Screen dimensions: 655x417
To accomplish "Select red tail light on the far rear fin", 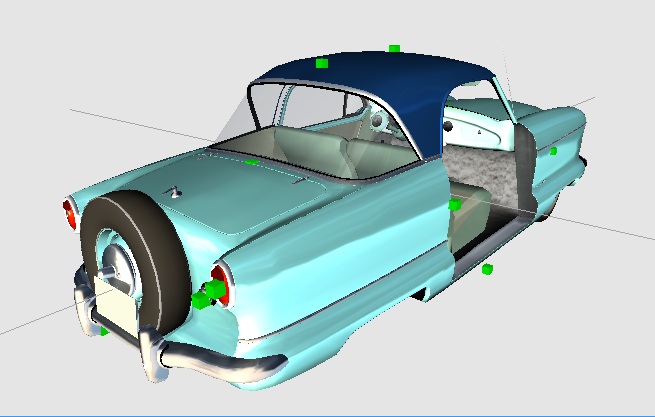I will click(69, 213).
